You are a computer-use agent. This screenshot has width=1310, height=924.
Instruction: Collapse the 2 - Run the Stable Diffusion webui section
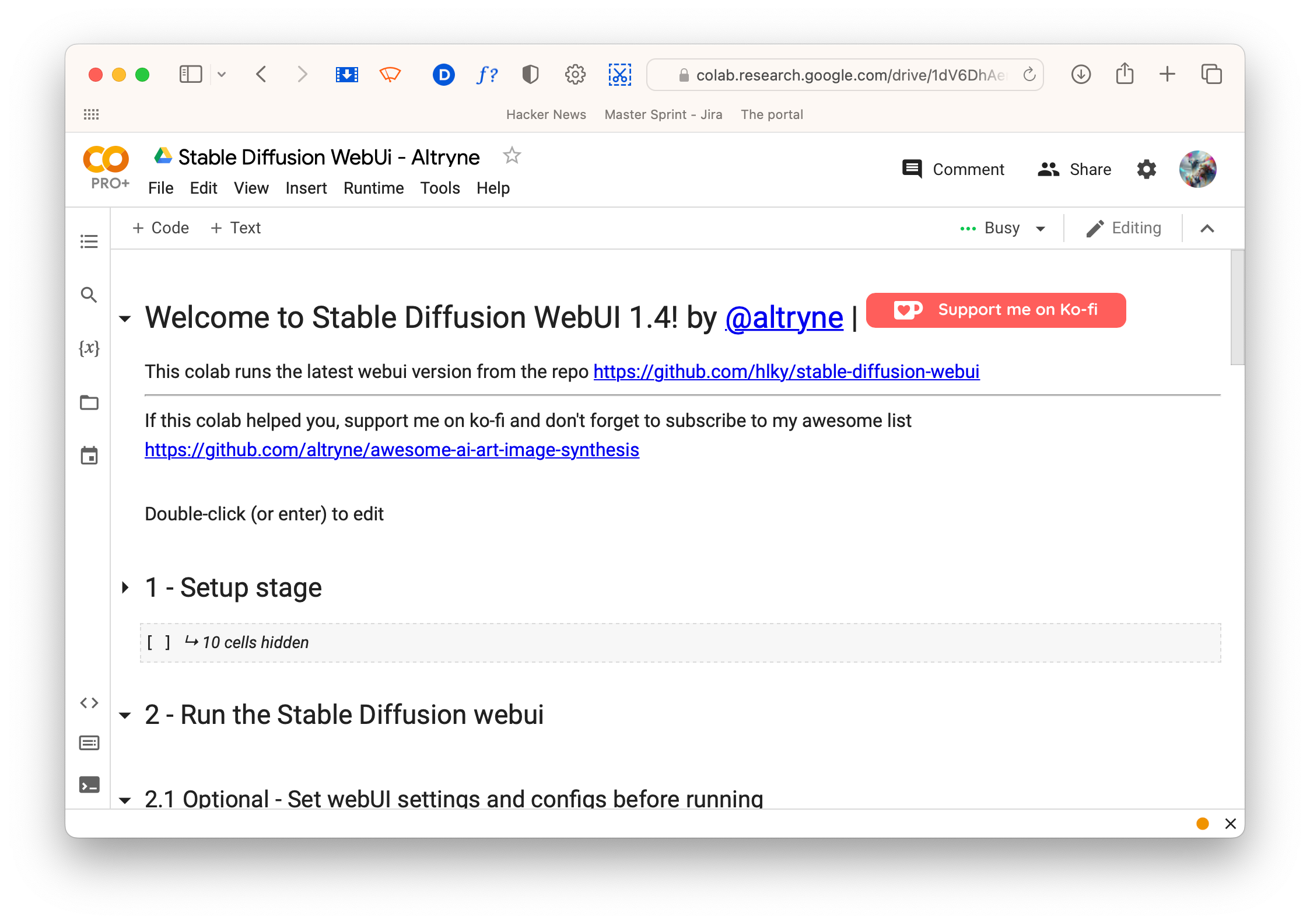coord(125,716)
